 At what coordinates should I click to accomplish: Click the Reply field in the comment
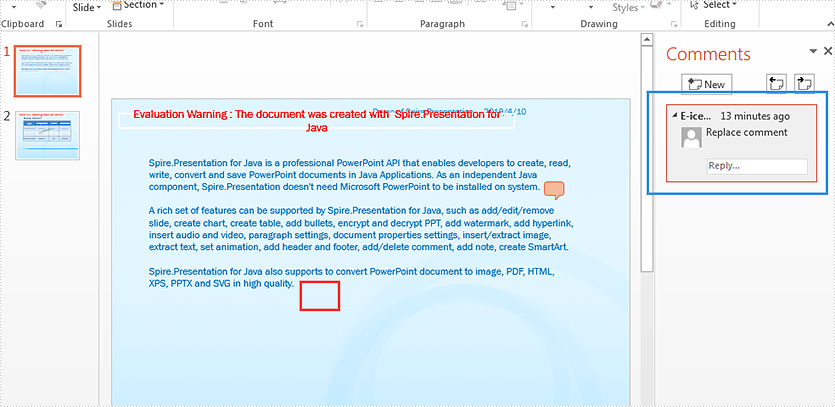(x=755, y=166)
